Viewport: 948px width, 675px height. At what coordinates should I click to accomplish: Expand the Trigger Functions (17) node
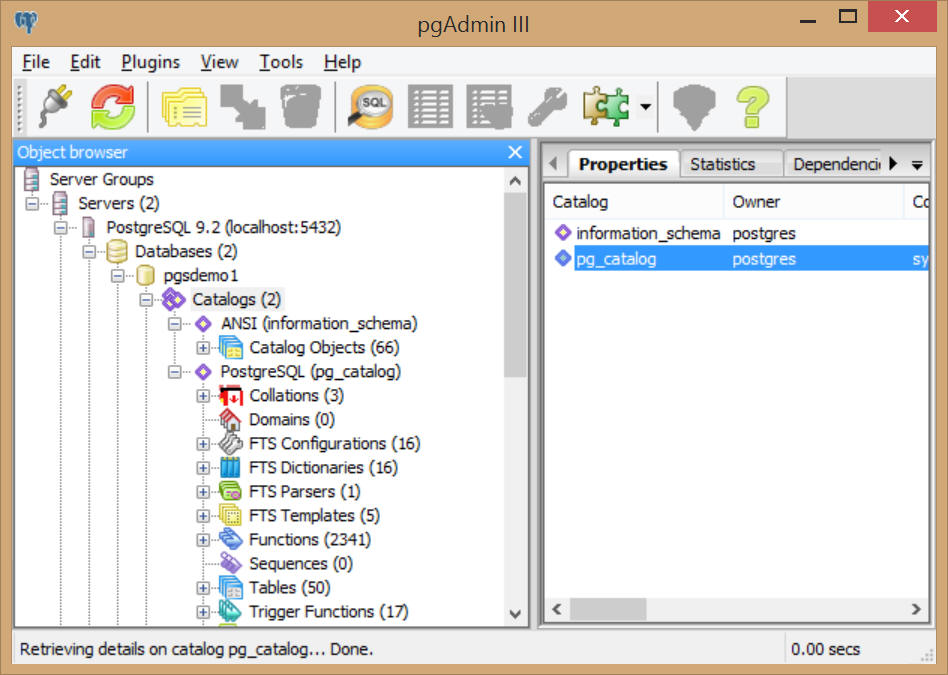click(203, 611)
